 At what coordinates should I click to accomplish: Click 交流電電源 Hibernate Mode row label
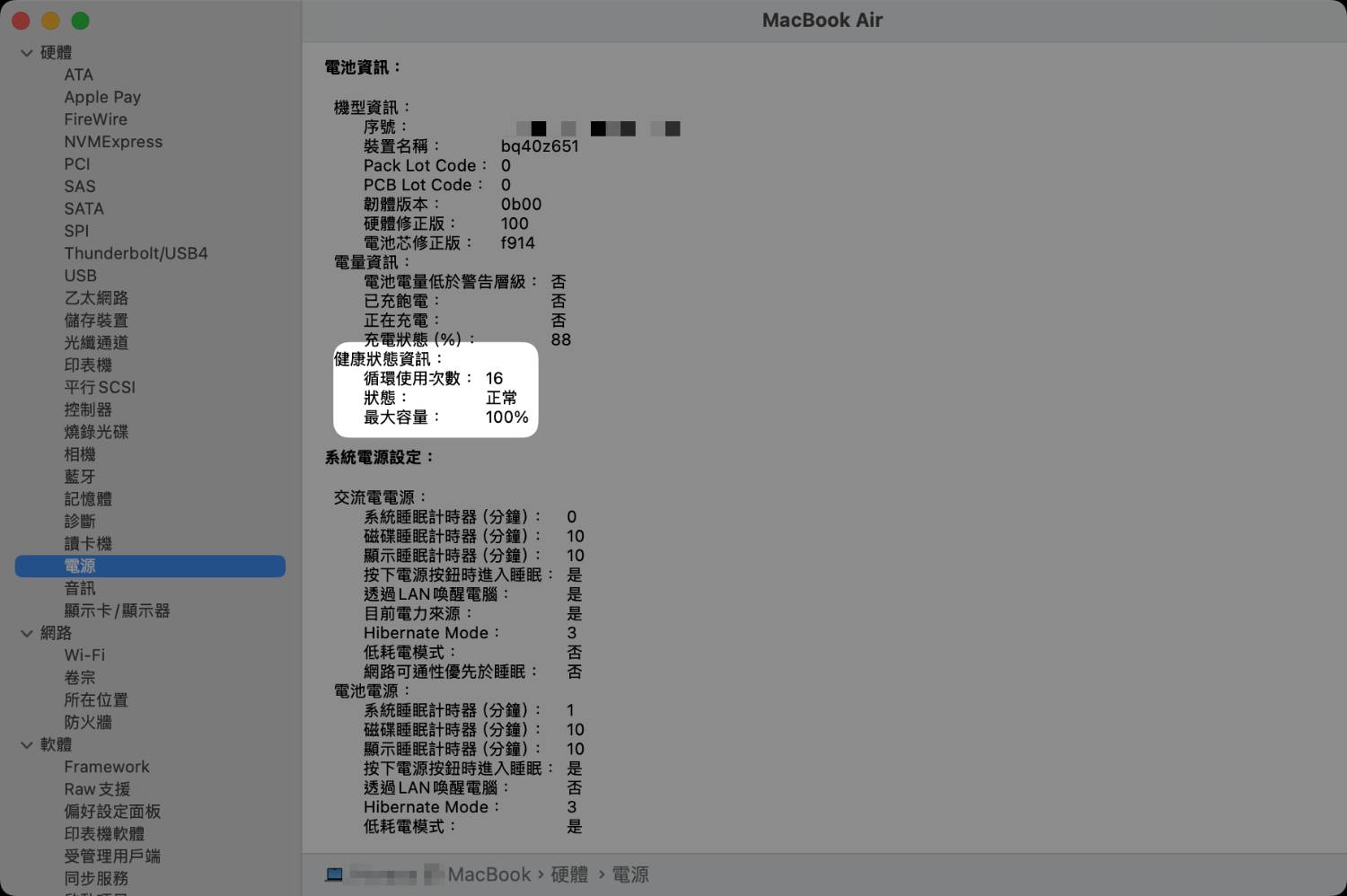tap(431, 633)
